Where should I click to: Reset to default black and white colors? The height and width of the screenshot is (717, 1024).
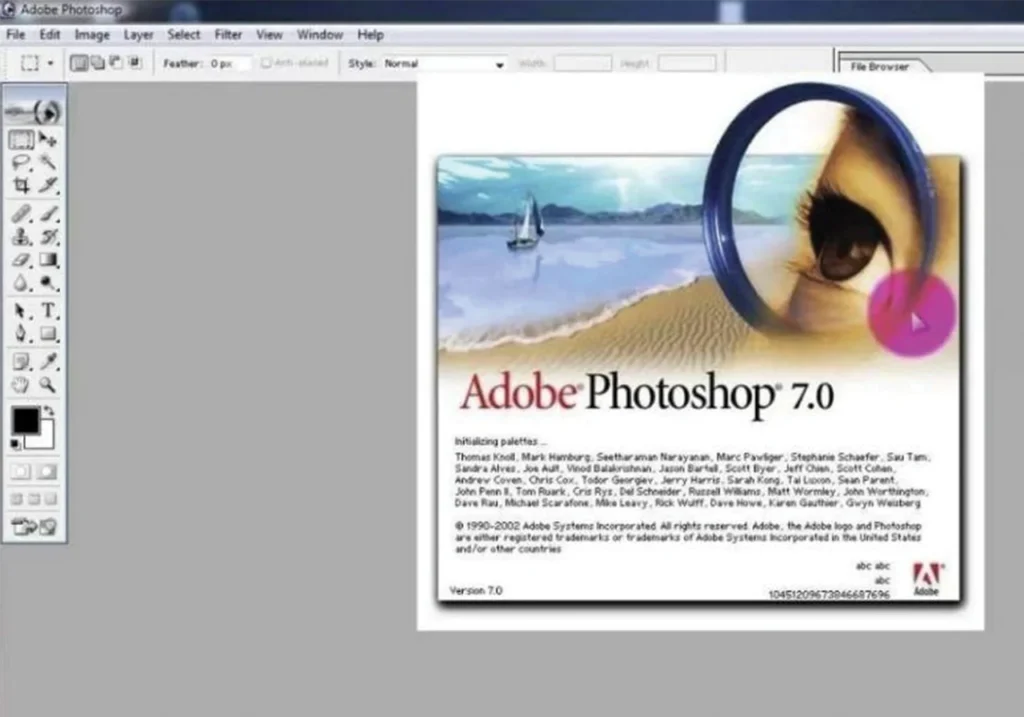click(16, 444)
